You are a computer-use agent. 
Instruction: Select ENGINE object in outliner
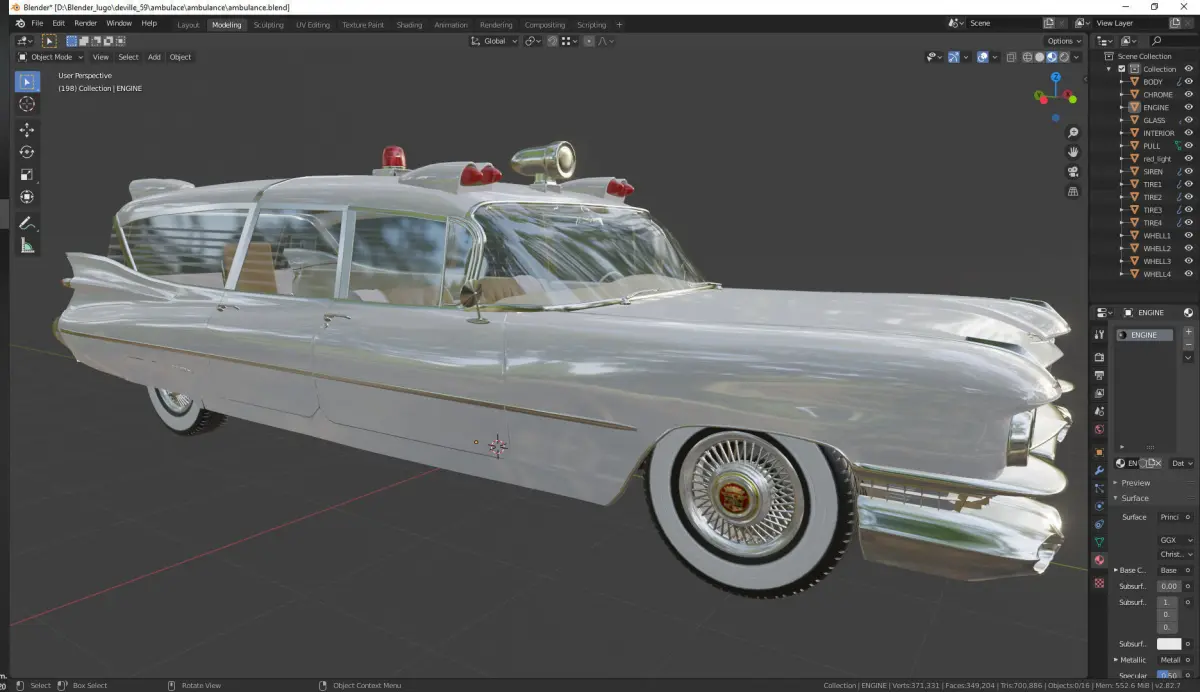click(x=1156, y=107)
